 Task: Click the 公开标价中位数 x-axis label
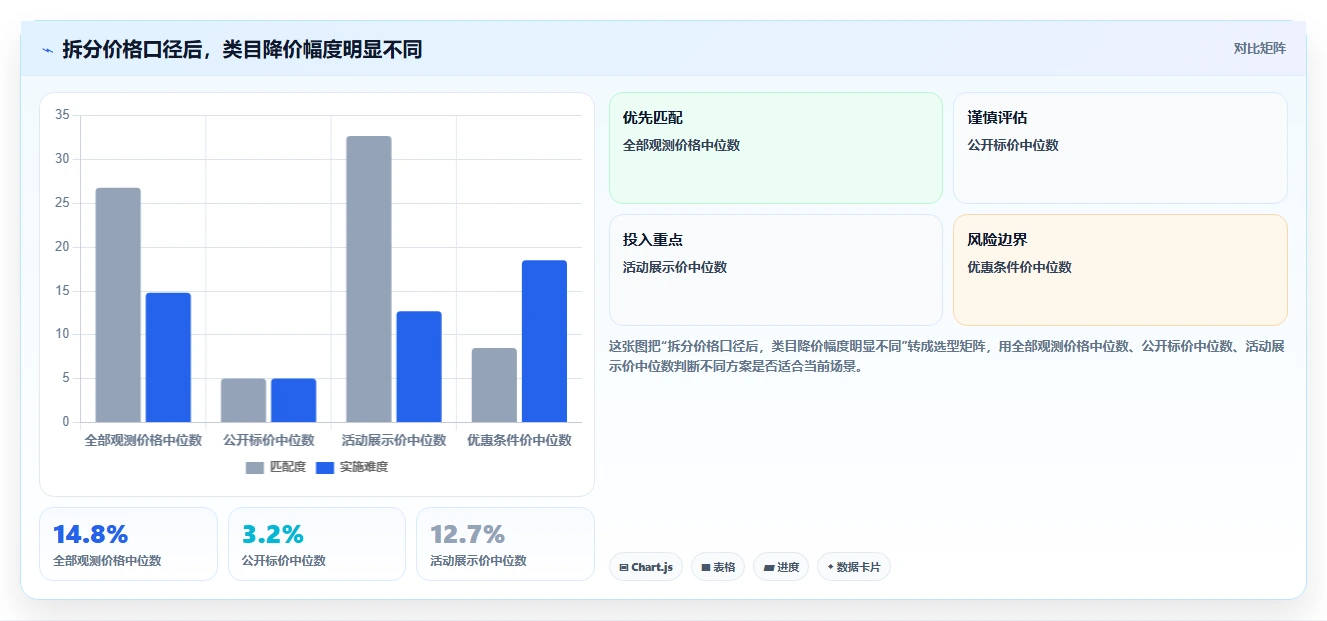tap(269, 440)
